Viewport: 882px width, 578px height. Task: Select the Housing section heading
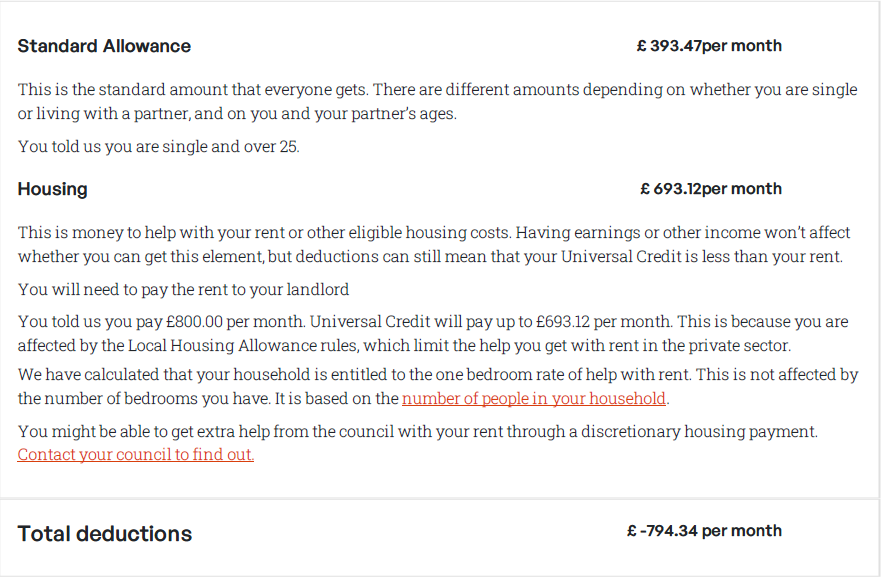(52, 189)
